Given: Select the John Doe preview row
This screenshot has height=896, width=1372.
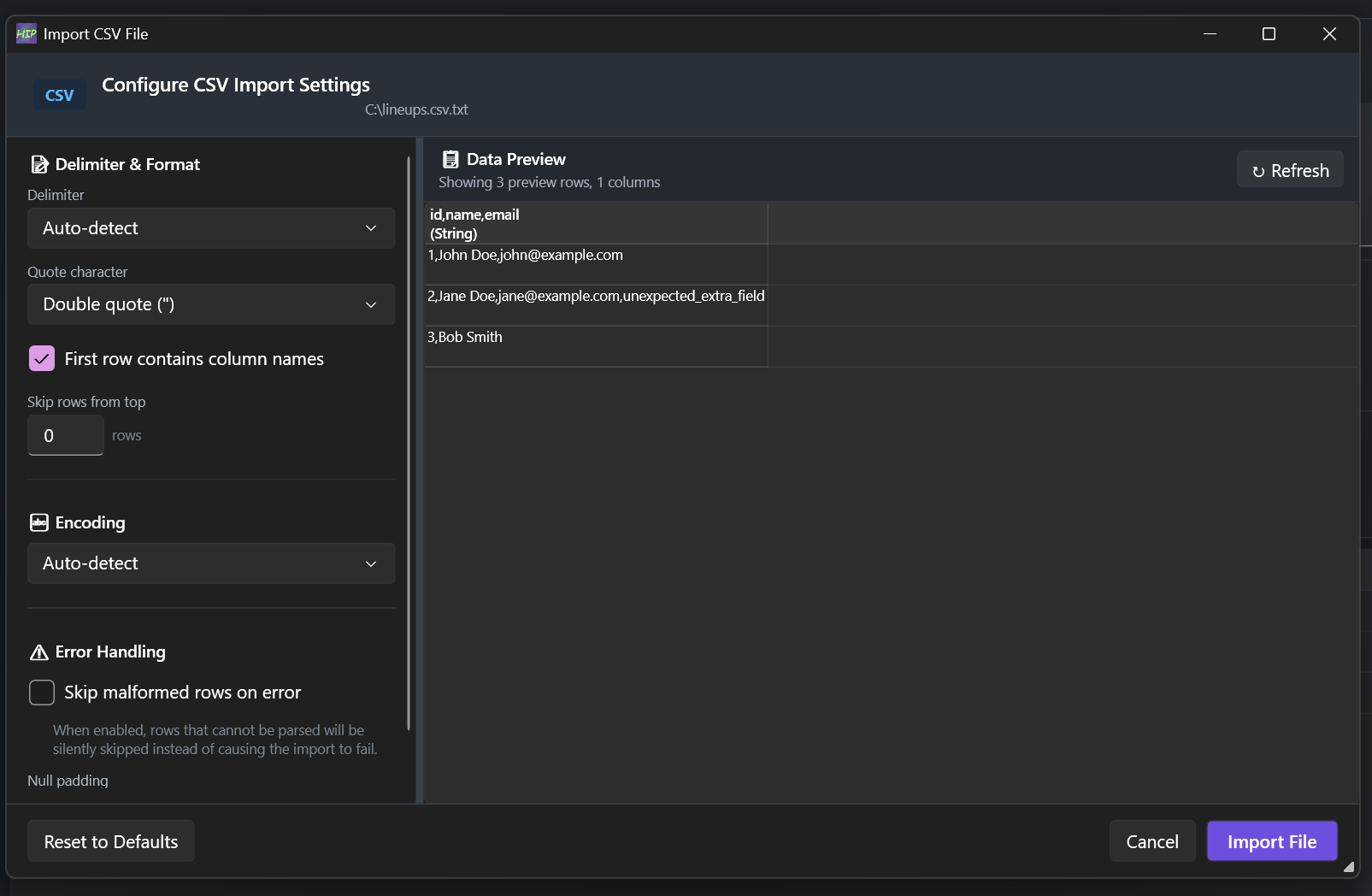Looking at the screenshot, I should click(x=891, y=264).
